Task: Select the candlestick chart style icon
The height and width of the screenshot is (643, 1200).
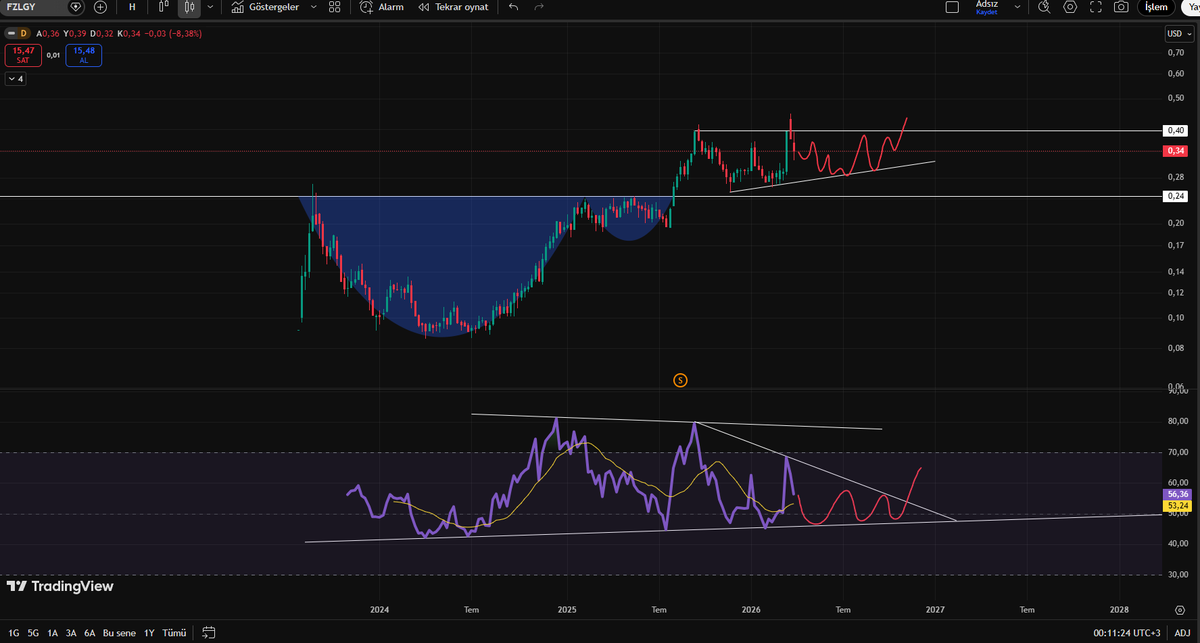Action: pos(190,7)
